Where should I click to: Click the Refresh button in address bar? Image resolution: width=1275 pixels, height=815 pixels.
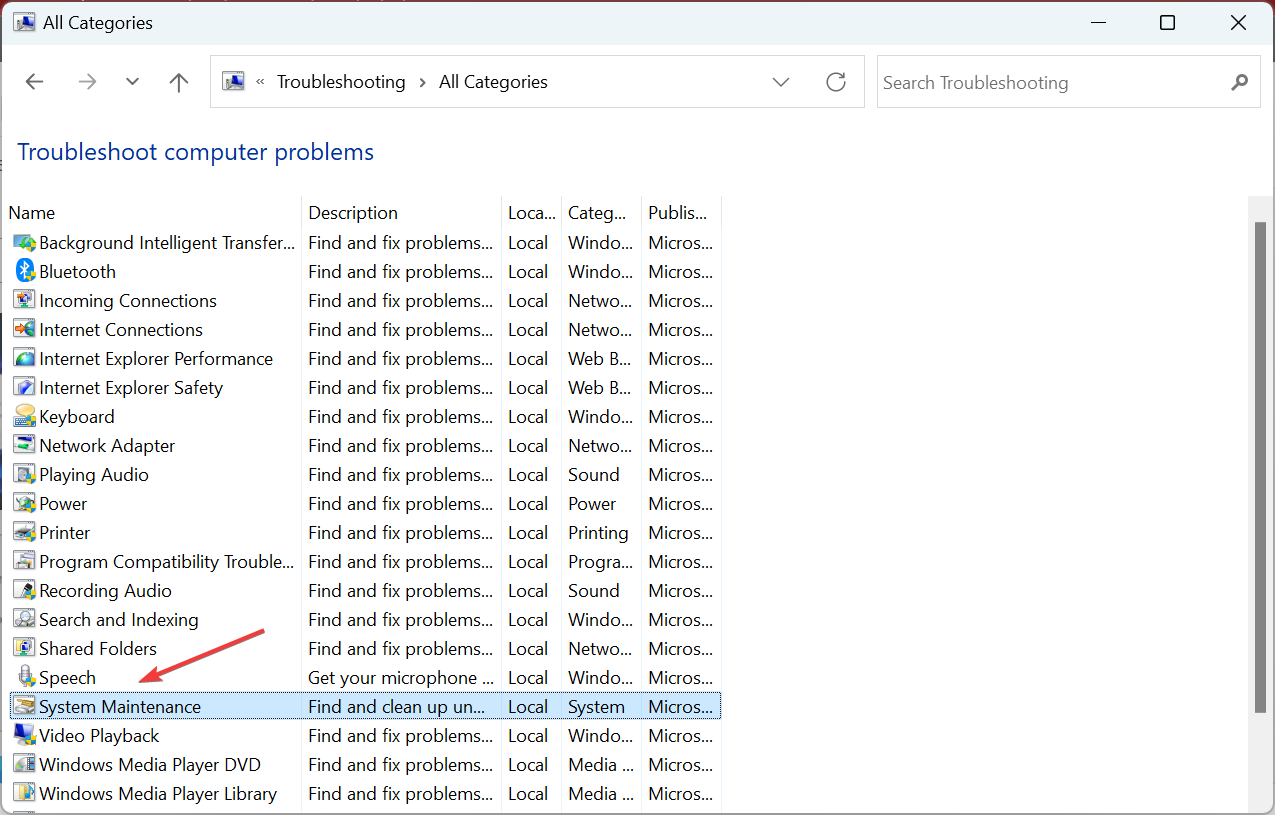tap(836, 82)
